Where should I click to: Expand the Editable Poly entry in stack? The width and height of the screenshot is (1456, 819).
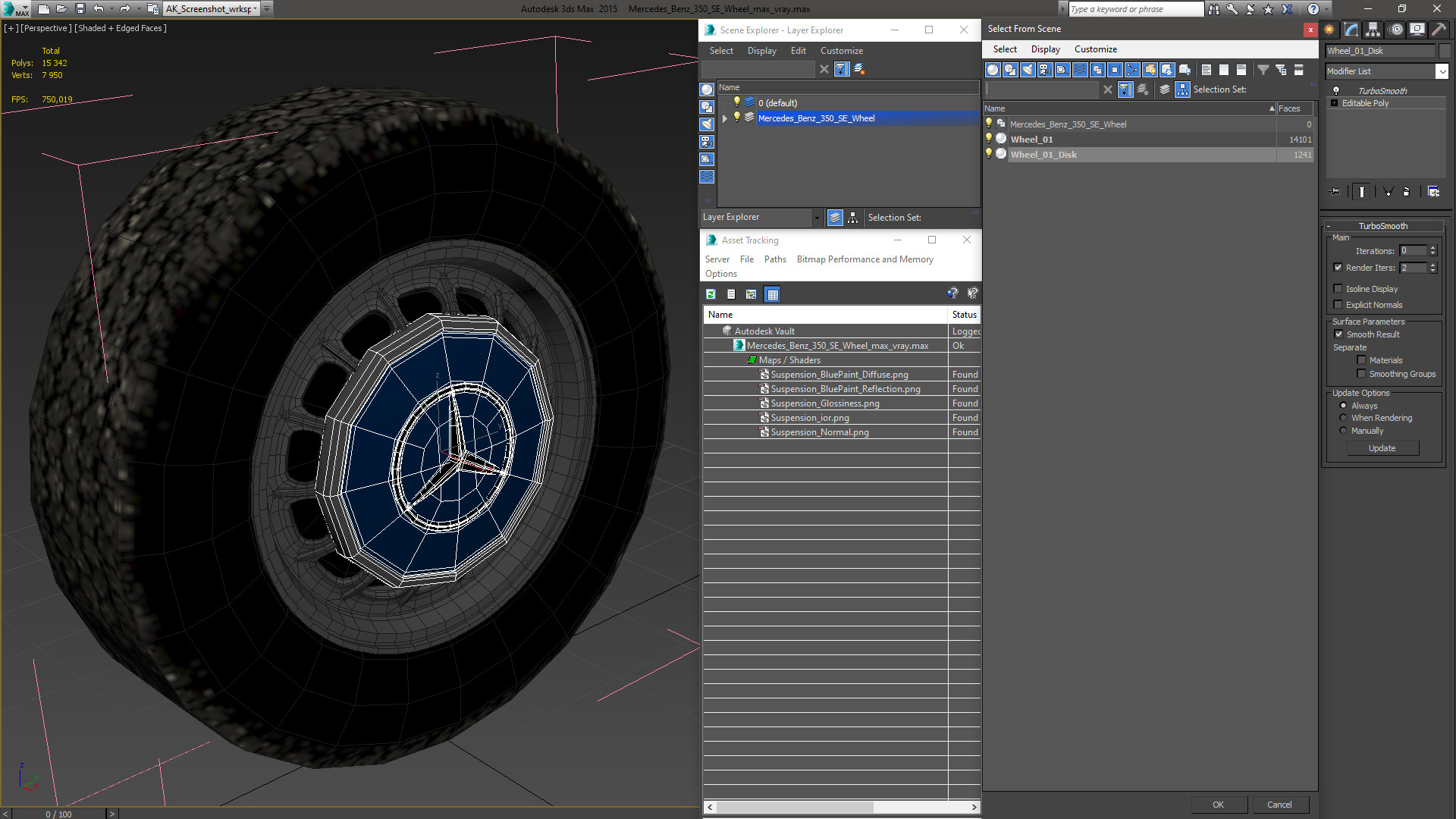[1334, 103]
